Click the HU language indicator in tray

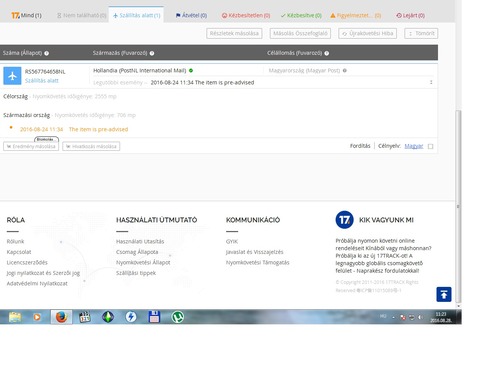383,316
